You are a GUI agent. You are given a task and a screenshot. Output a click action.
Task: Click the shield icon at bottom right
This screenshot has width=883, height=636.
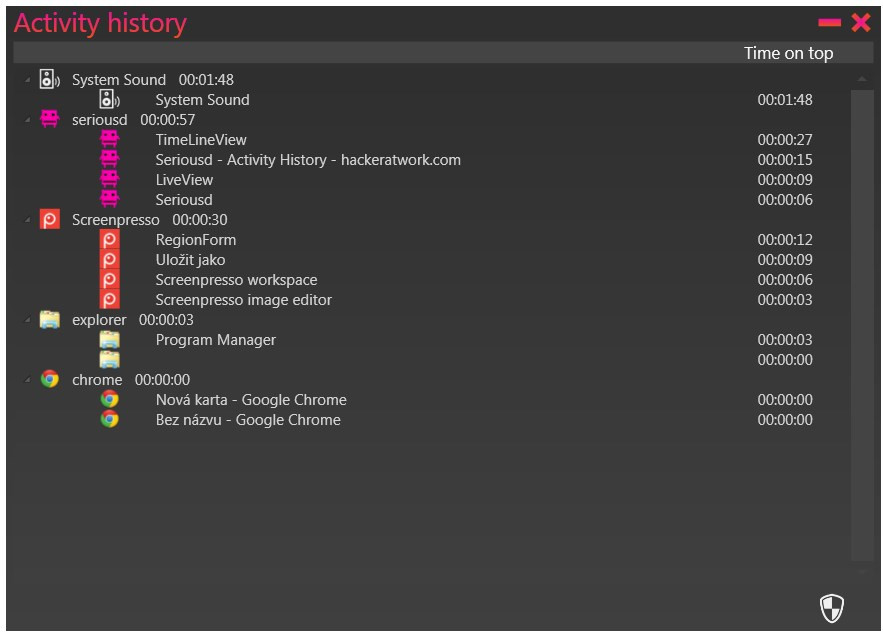[832, 608]
